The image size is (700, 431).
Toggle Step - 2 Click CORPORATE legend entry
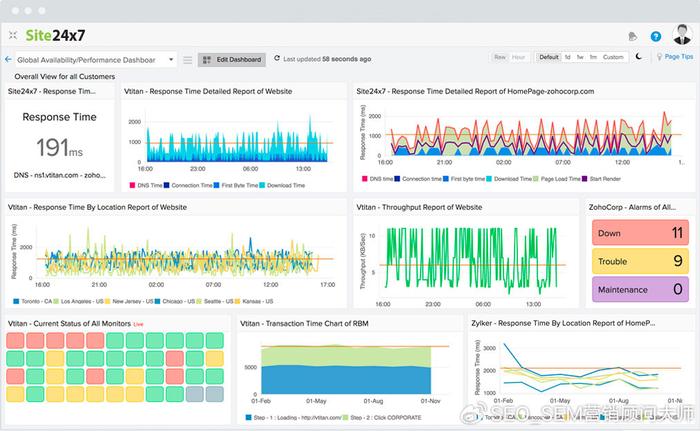(382, 418)
